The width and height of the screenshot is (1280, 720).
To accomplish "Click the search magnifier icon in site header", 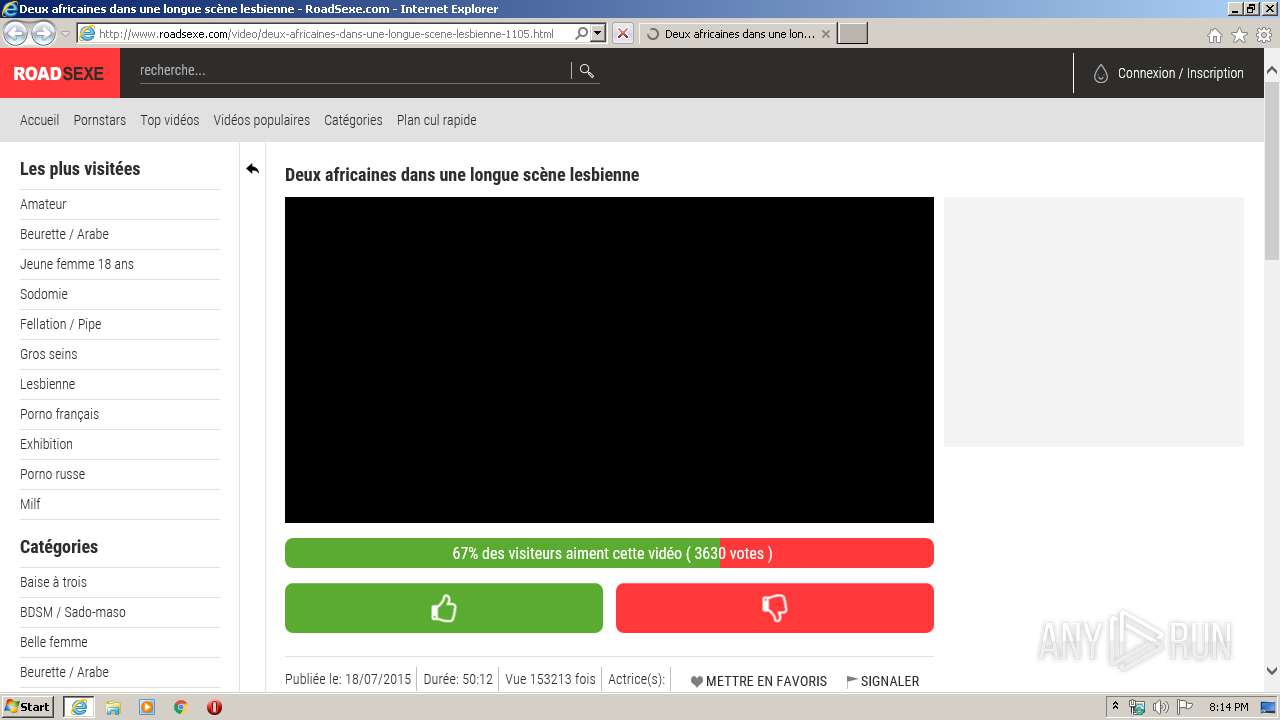I will (587, 71).
